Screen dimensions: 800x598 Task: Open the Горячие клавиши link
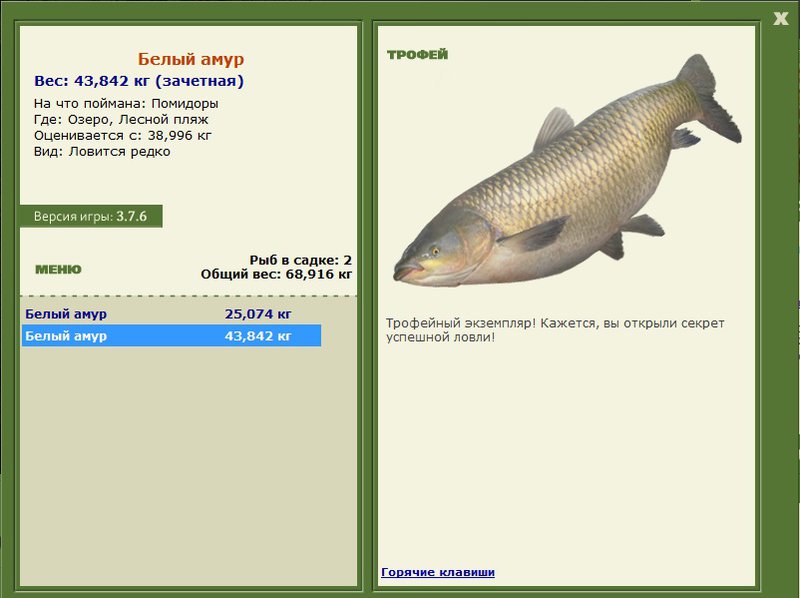pyautogui.click(x=438, y=572)
